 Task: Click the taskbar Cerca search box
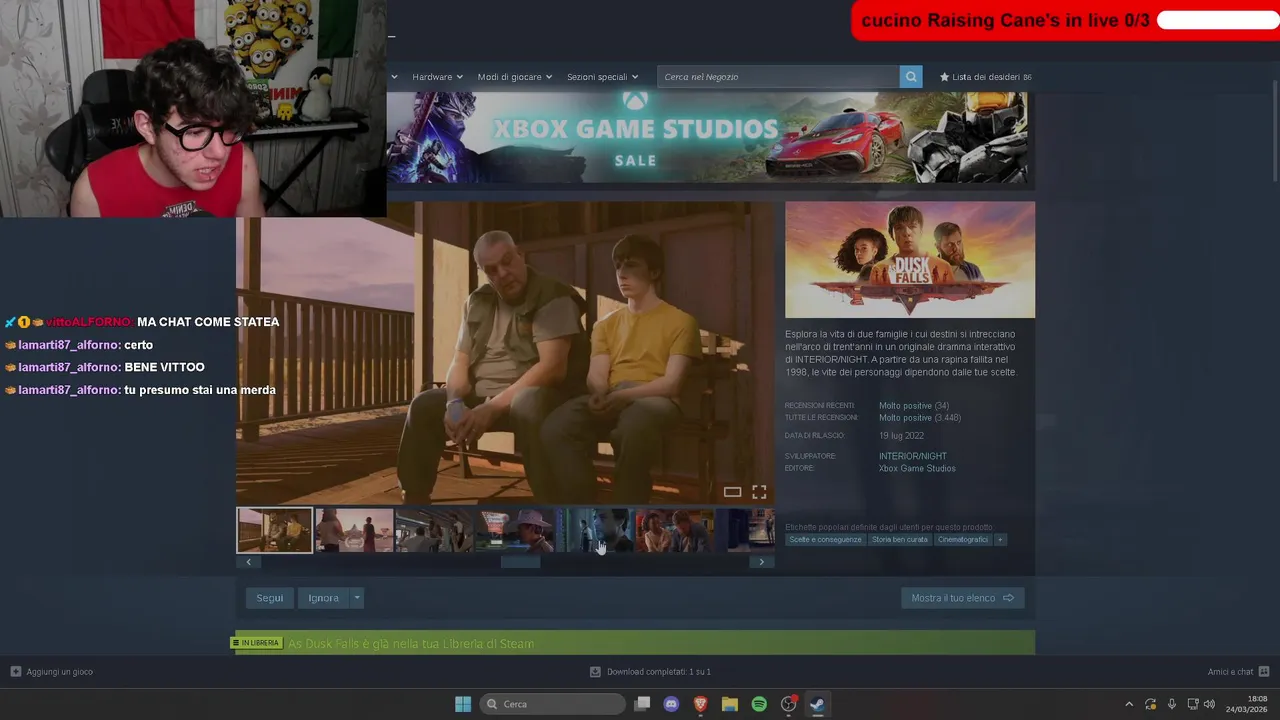tap(553, 704)
